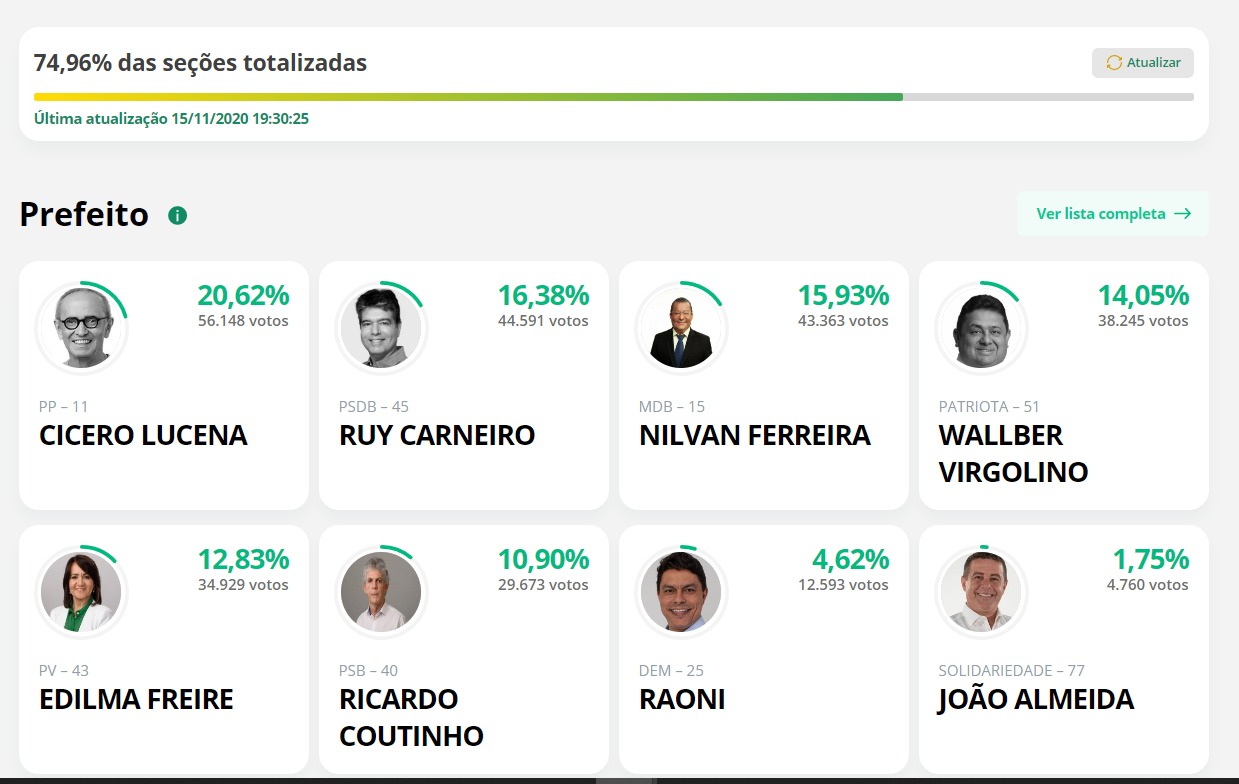Open Ver lista completa link

pyautogui.click(x=1113, y=214)
